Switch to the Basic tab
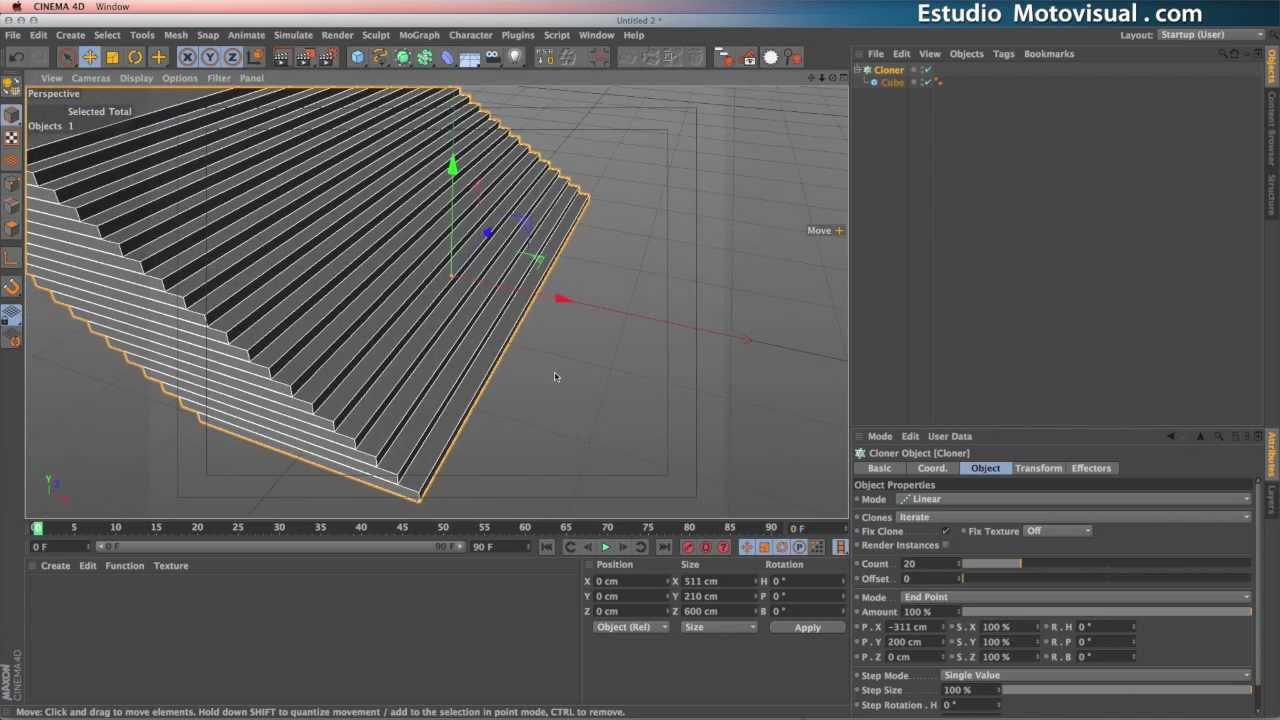The width and height of the screenshot is (1280, 720). coord(880,468)
